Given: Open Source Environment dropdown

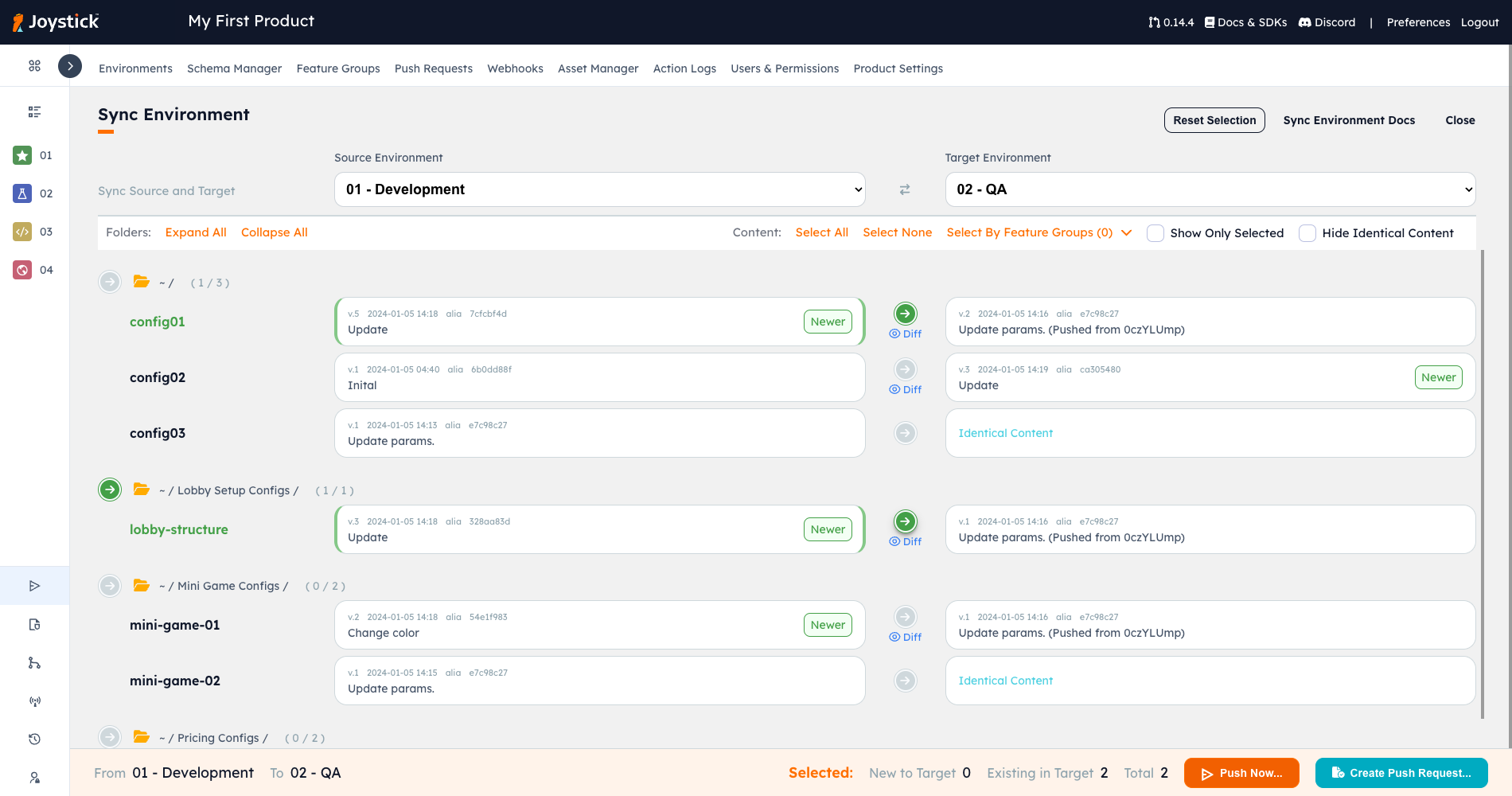Looking at the screenshot, I should 600,189.
